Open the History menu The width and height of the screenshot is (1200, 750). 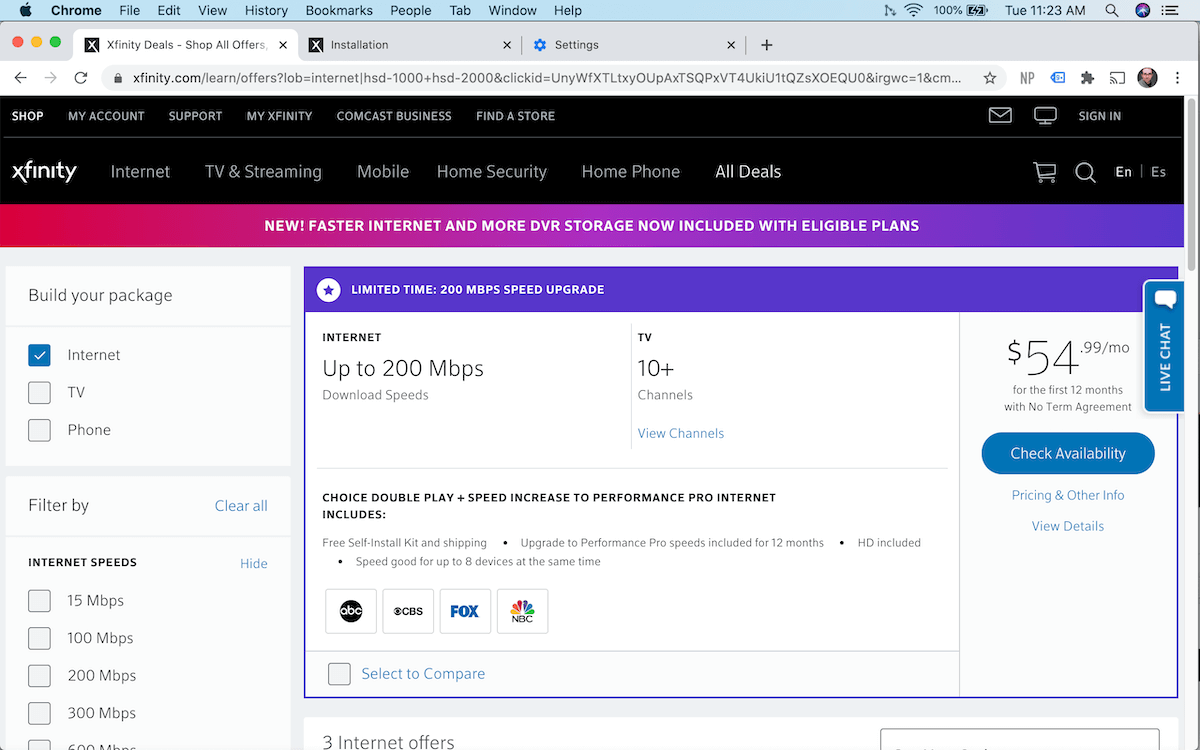[266, 10]
